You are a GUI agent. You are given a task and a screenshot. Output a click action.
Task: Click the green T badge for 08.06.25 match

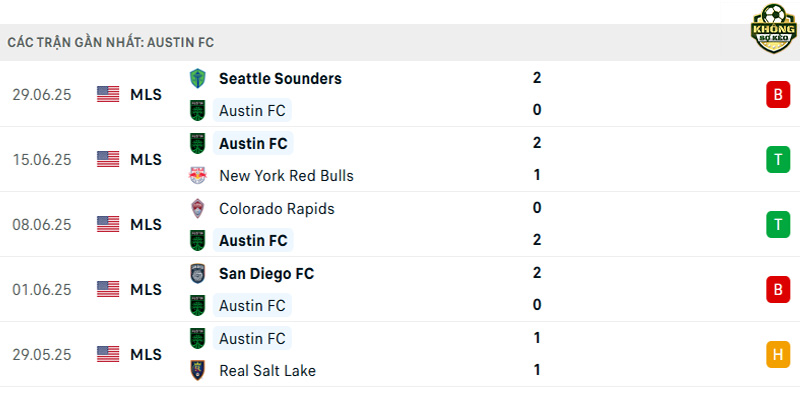pyautogui.click(x=778, y=224)
